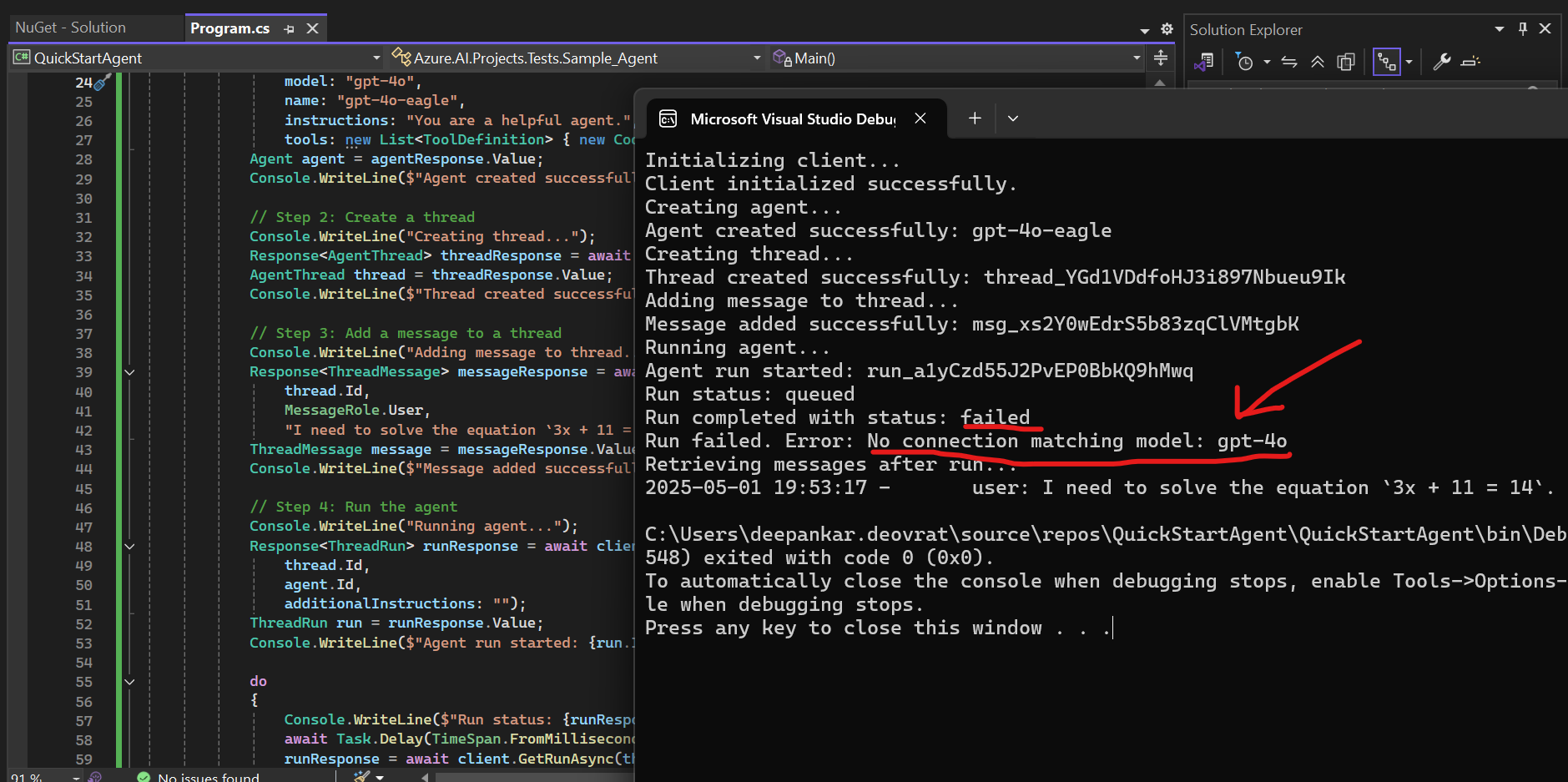The height and width of the screenshot is (782, 1568).
Task: Toggle pin on the Program.cs tab
Action: click(289, 28)
